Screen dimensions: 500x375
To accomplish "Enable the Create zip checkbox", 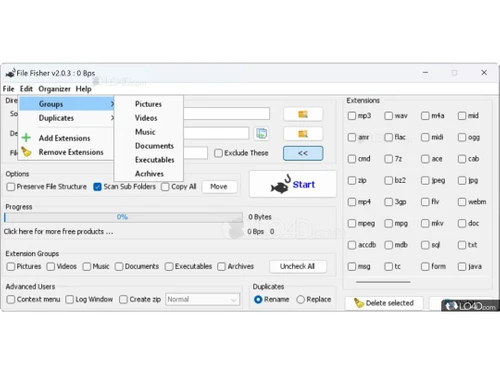I will click(123, 299).
